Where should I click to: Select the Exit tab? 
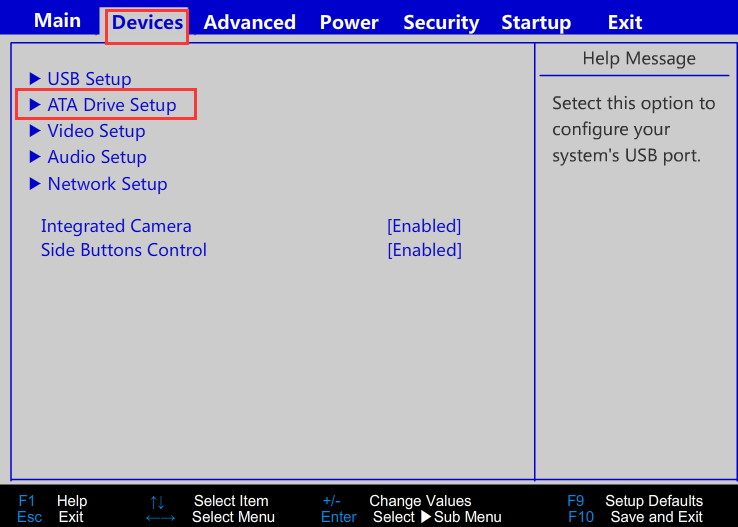pyautogui.click(x=625, y=22)
